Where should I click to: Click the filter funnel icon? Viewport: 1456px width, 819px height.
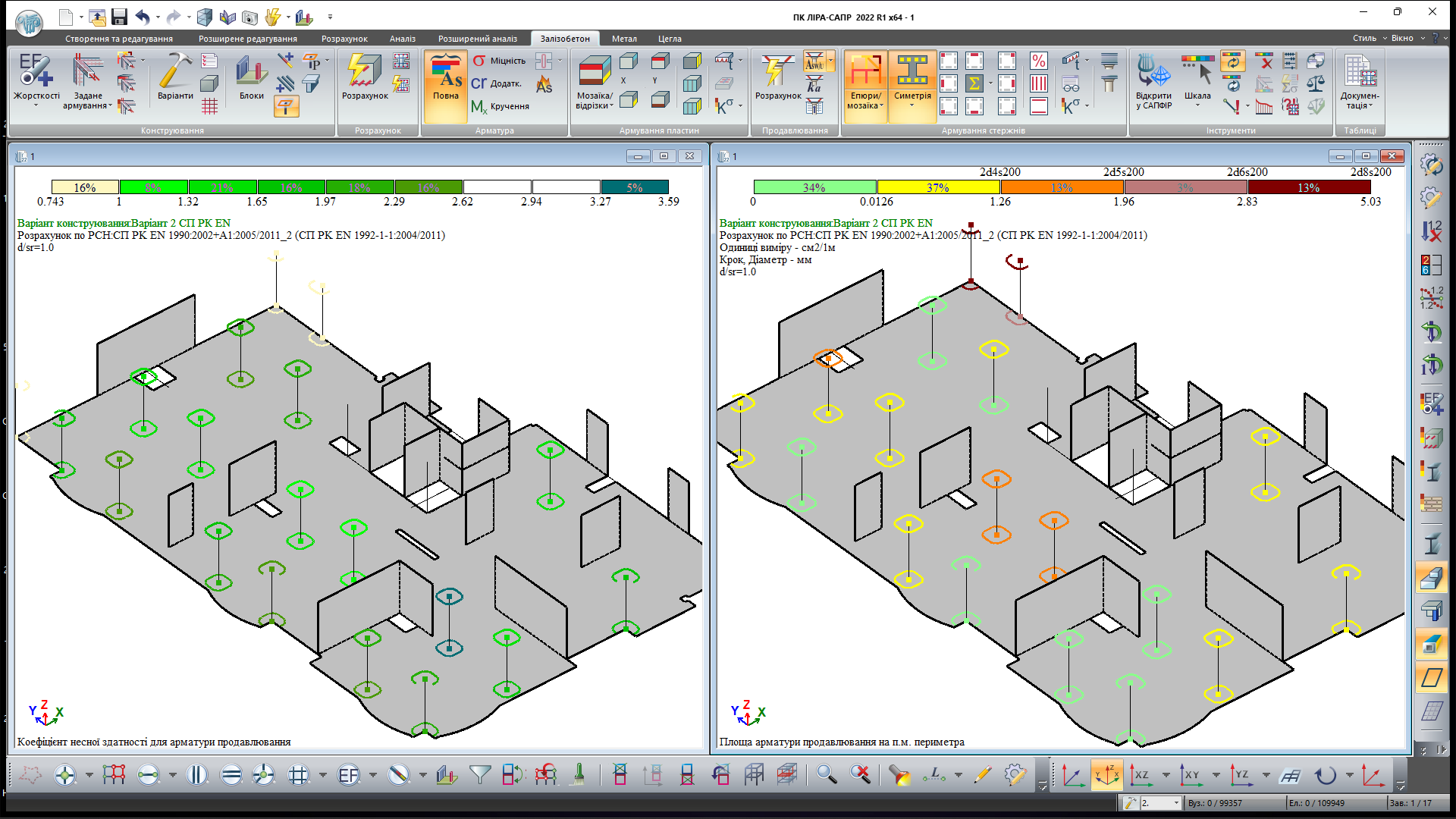point(479,774)
